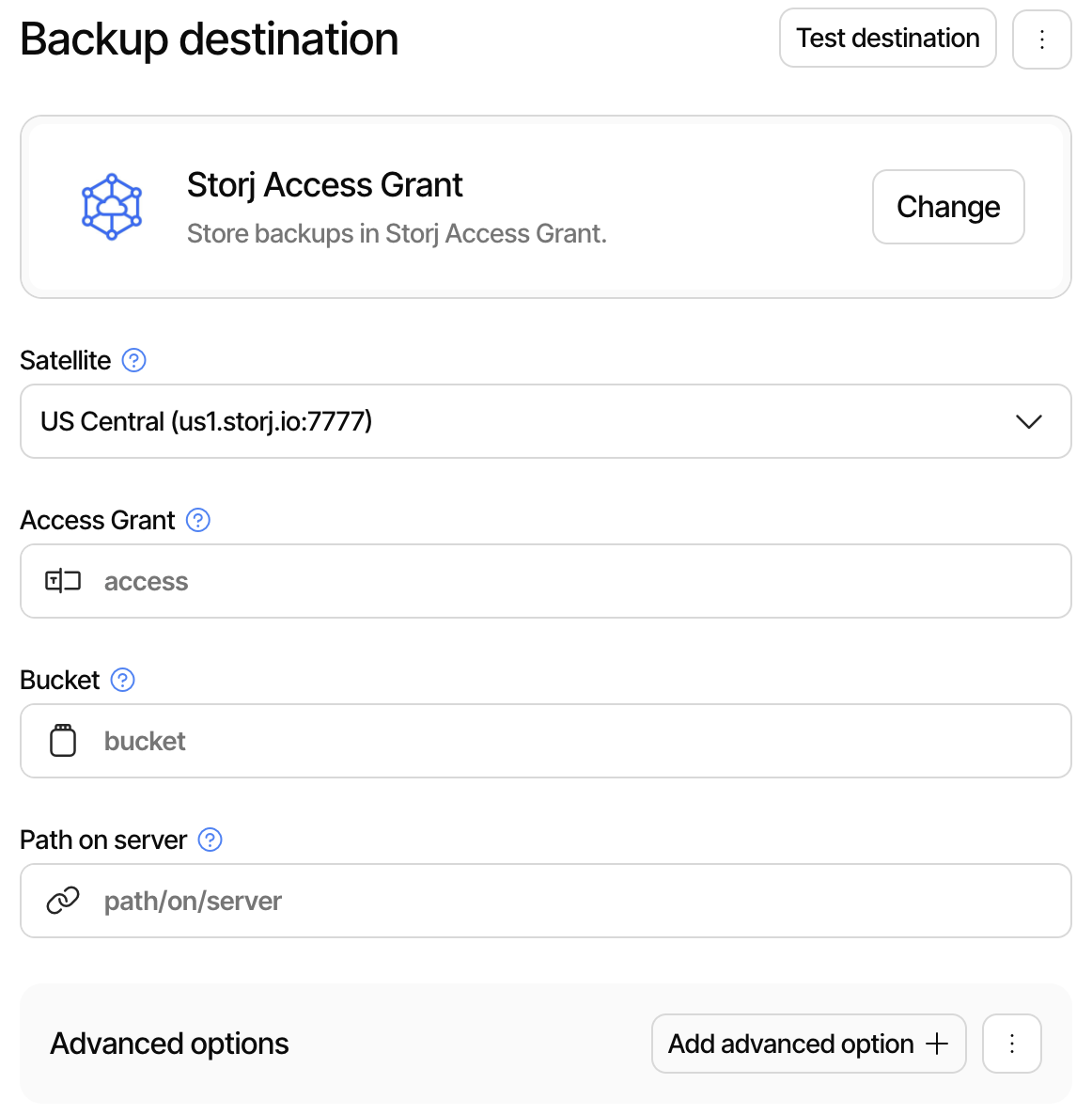Click the bucket jar icon in Bucket box
Screen dimensions: 1092x1115
[63, 741]
